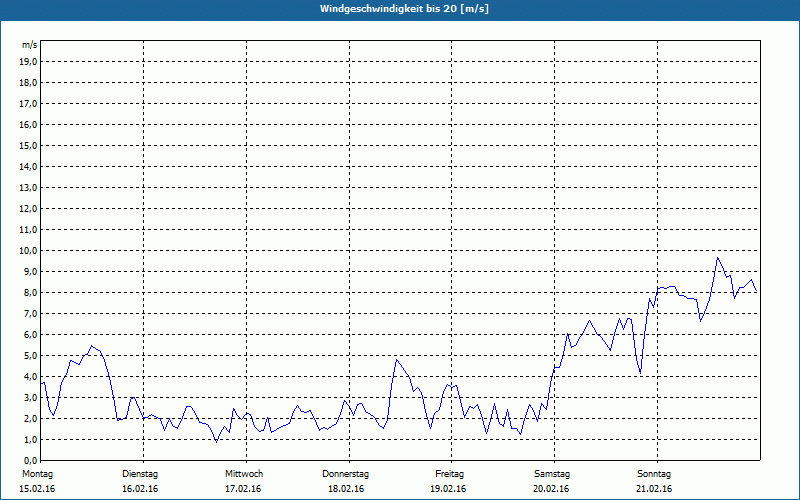Click the 'Montag' day label
The width and height of the screenshot is (800, 500).
tap(37, 474)
